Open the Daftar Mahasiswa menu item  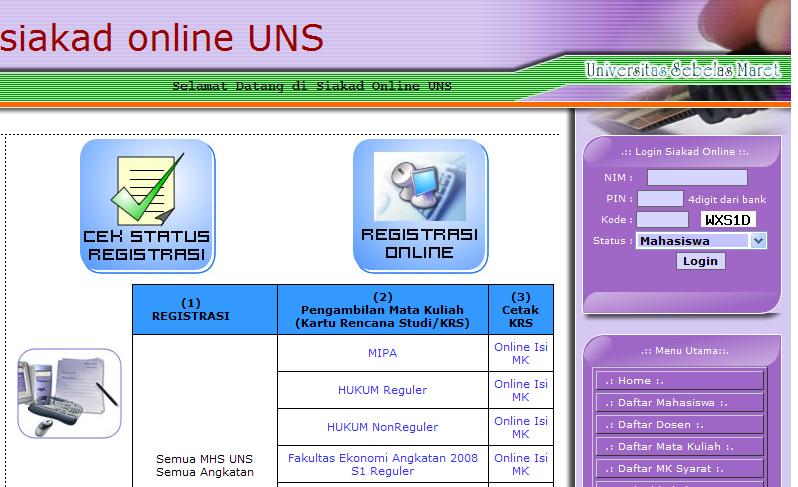[x=680, y=403]
